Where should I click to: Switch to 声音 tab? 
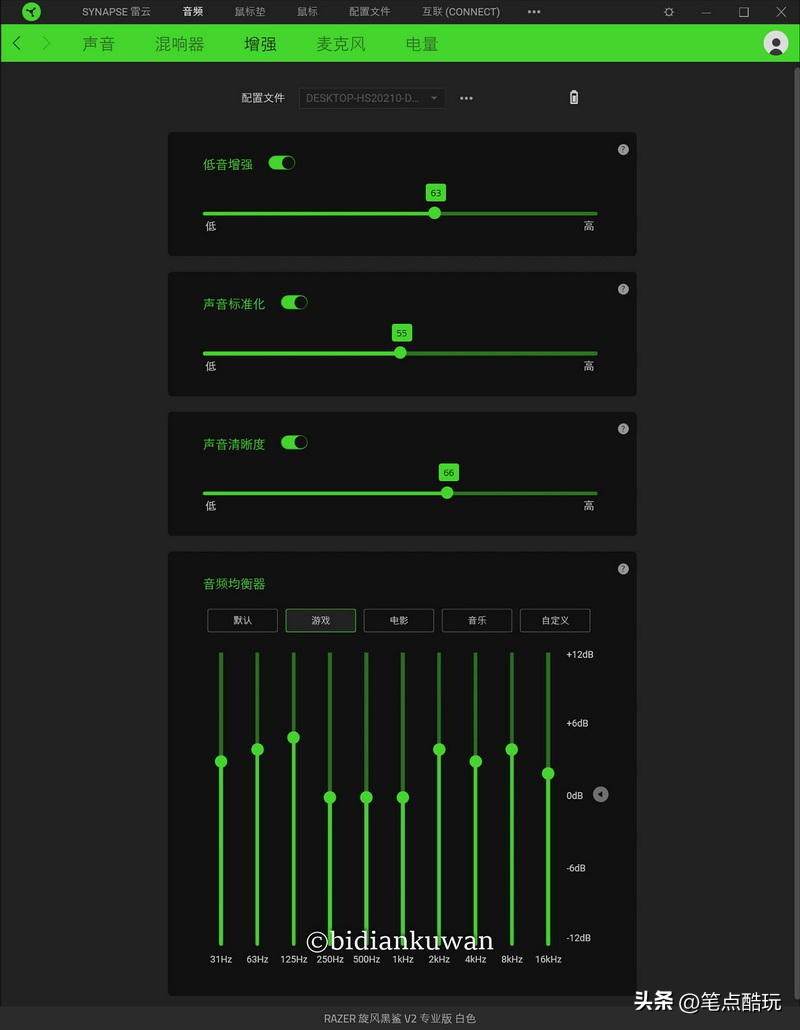click(x=99, y=43)
